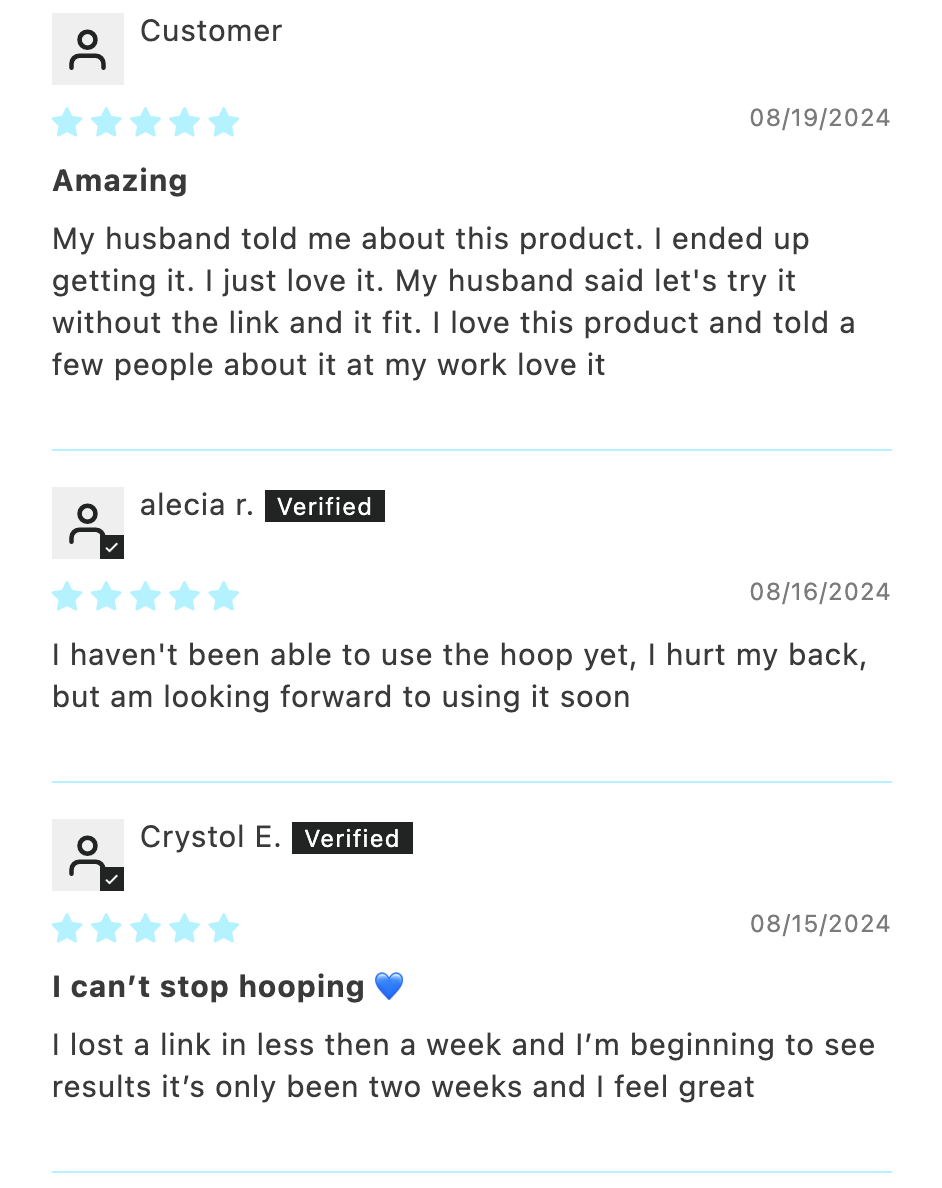The image size is (942, 1188).
Task: Select the Crystol E. reviewer name
Action: 210,837
